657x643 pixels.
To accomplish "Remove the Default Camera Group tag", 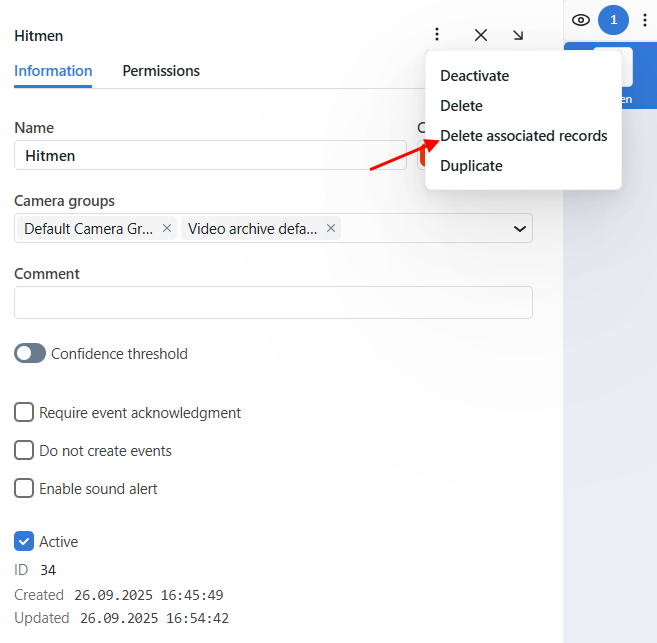I will pyautogui.click(x=167, y=228).
